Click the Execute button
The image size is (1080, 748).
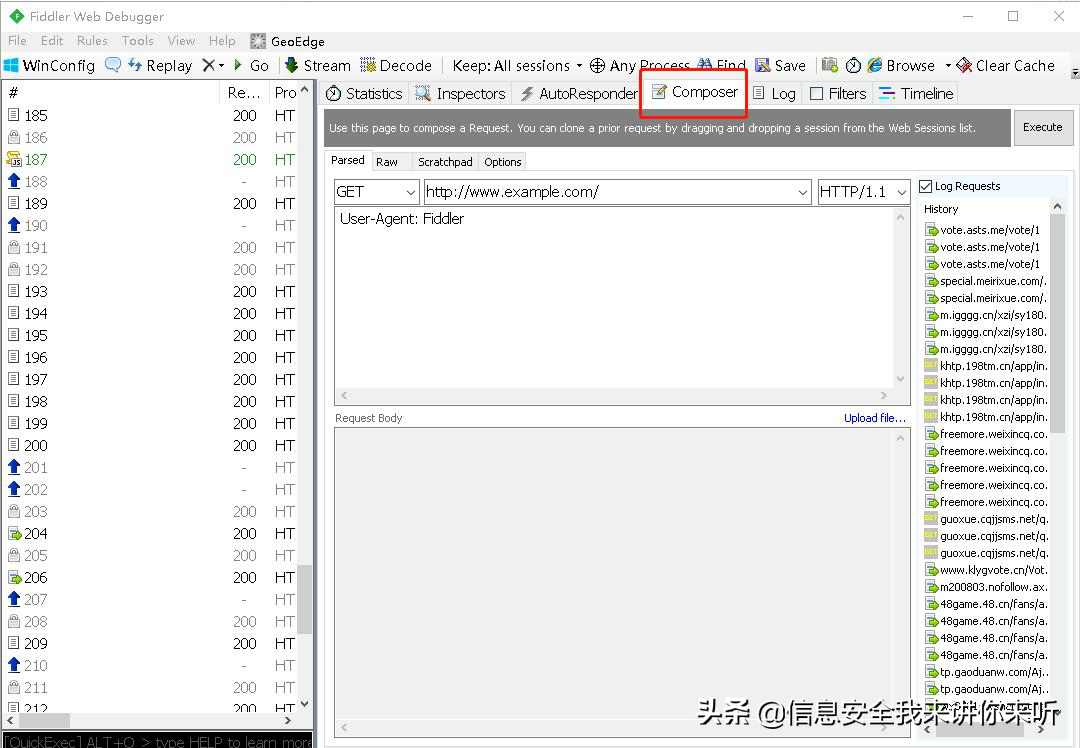[x=1043, y=127]
